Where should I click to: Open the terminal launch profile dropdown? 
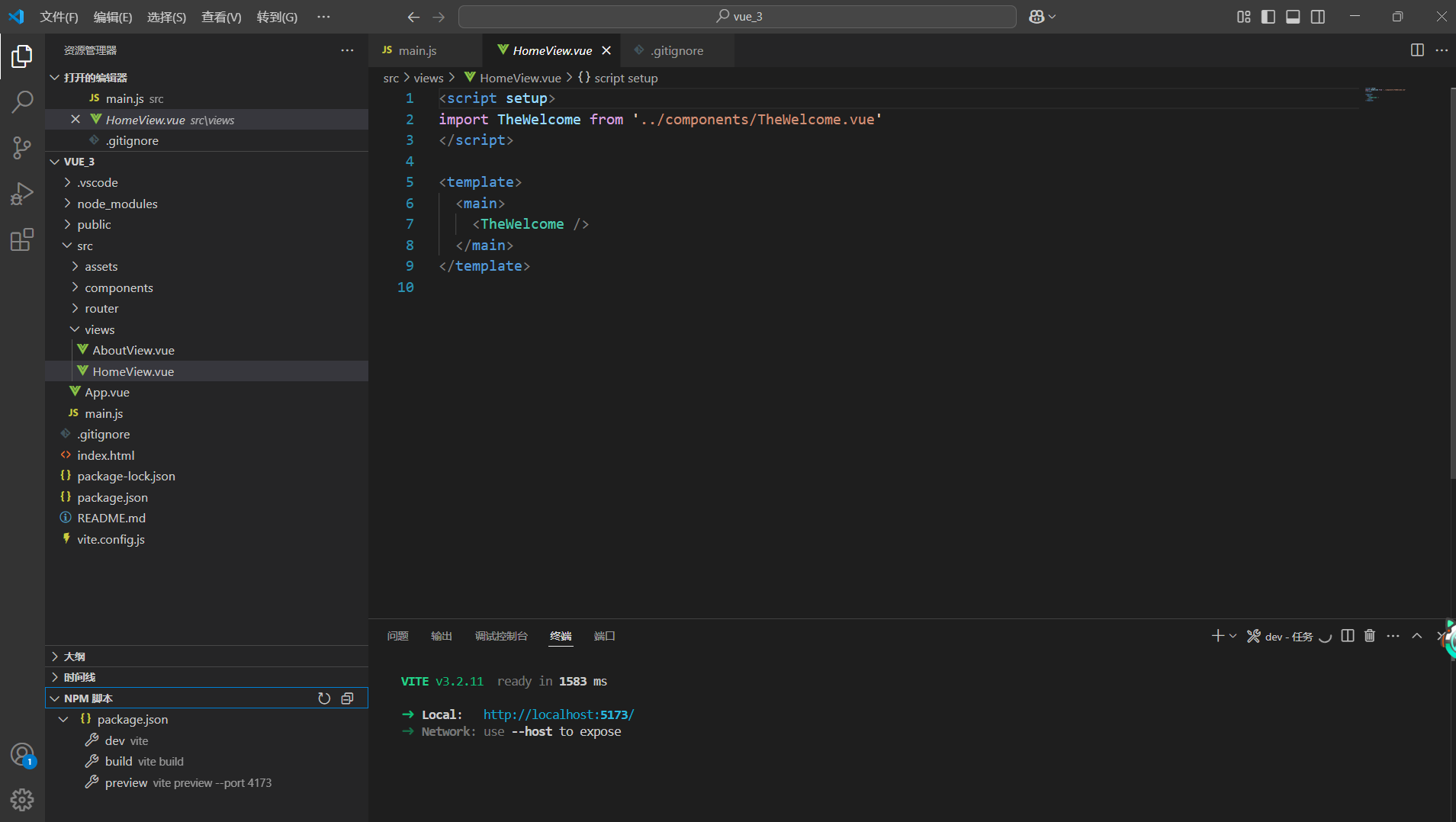pyautogui.click(x=1232, y=636)
